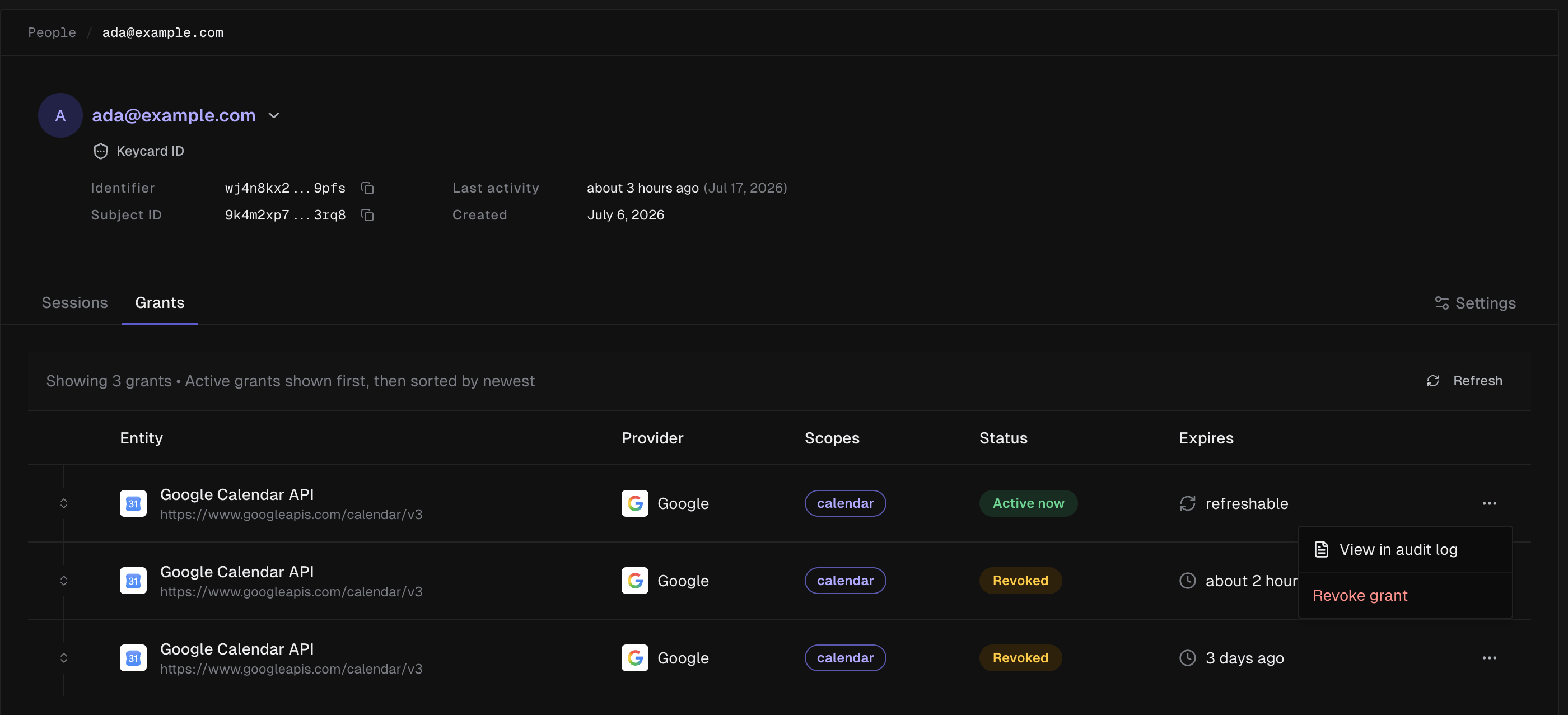Expand the 3 days ago grant row
Image resolution: width=1568 pixels, height=715 pixels.
pos(63,658)
